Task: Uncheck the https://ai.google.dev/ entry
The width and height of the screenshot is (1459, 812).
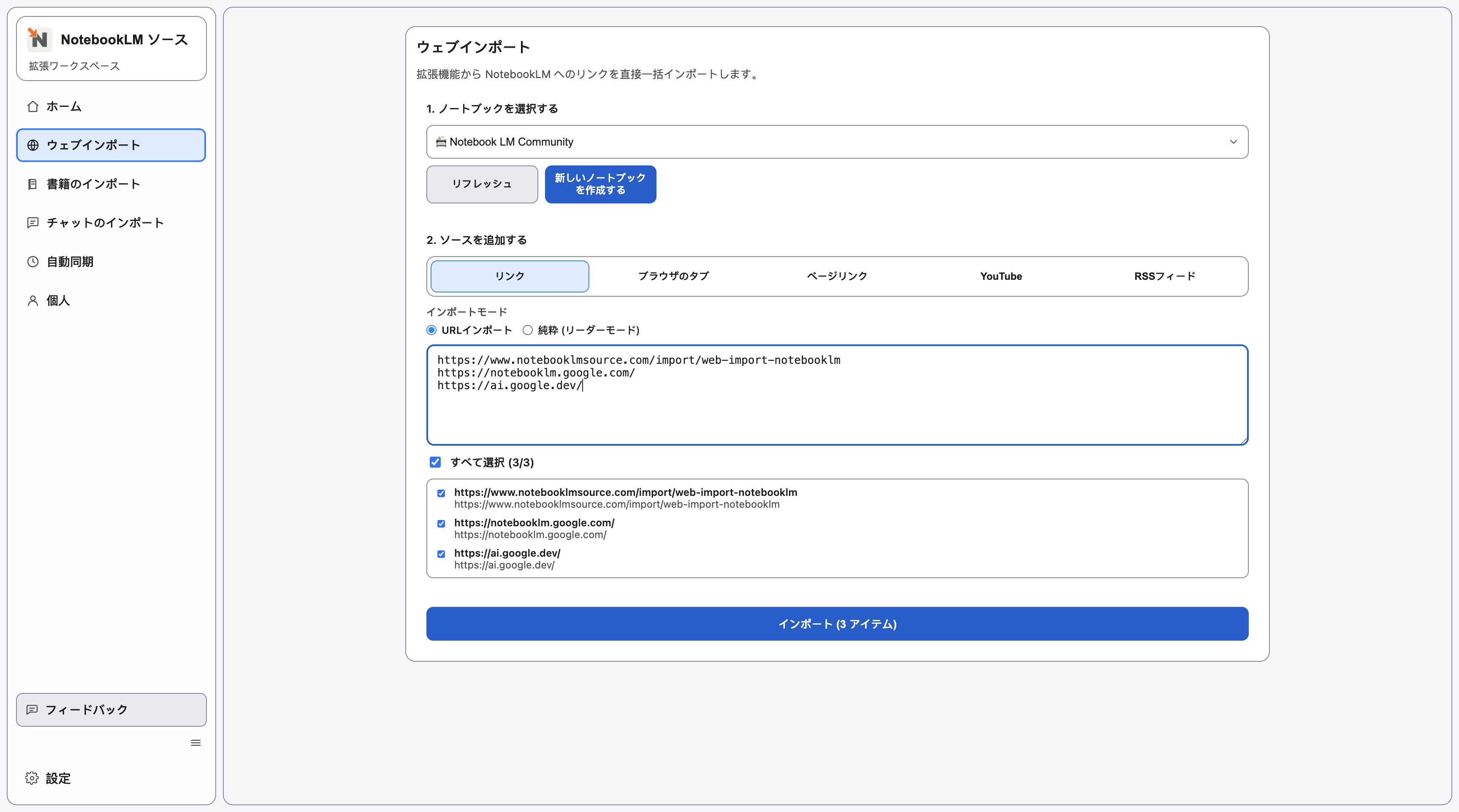Action: coord(441,554)
